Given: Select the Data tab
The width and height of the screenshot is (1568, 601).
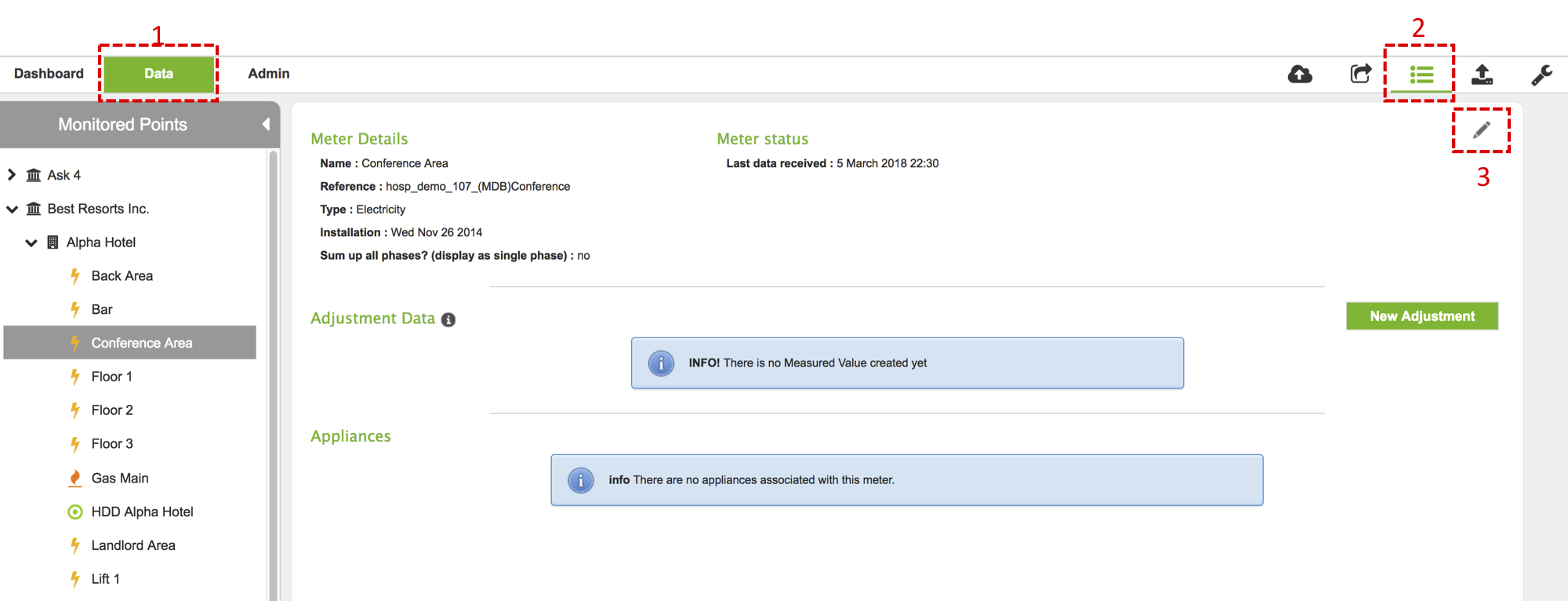Looking at the screenshot, I should pyautogui.click(x=158, y=74).
